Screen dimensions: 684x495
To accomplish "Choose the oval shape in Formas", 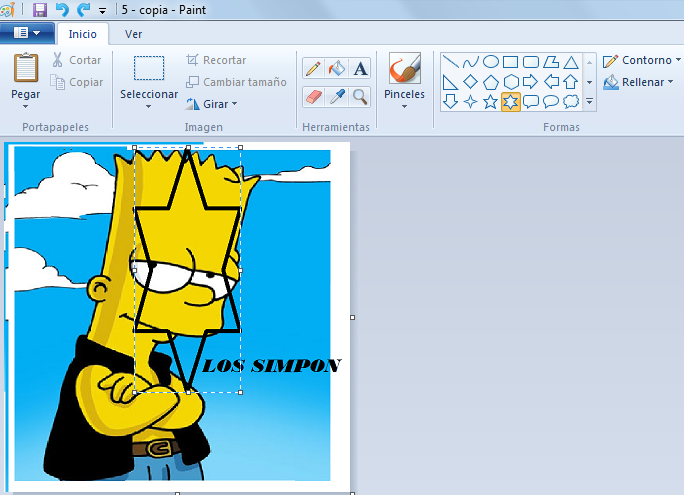I will point(491,62).
